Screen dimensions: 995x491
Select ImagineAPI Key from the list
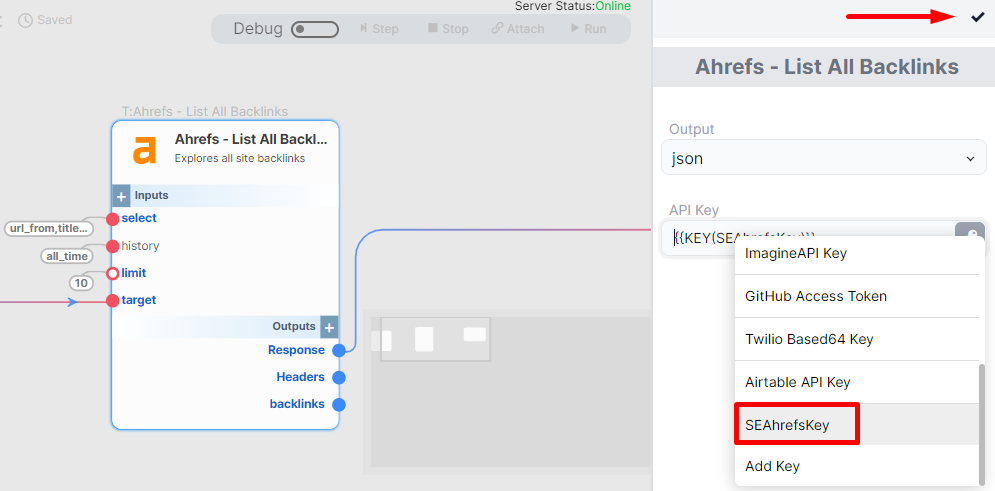pyautogui.click(x=857, y=254)
